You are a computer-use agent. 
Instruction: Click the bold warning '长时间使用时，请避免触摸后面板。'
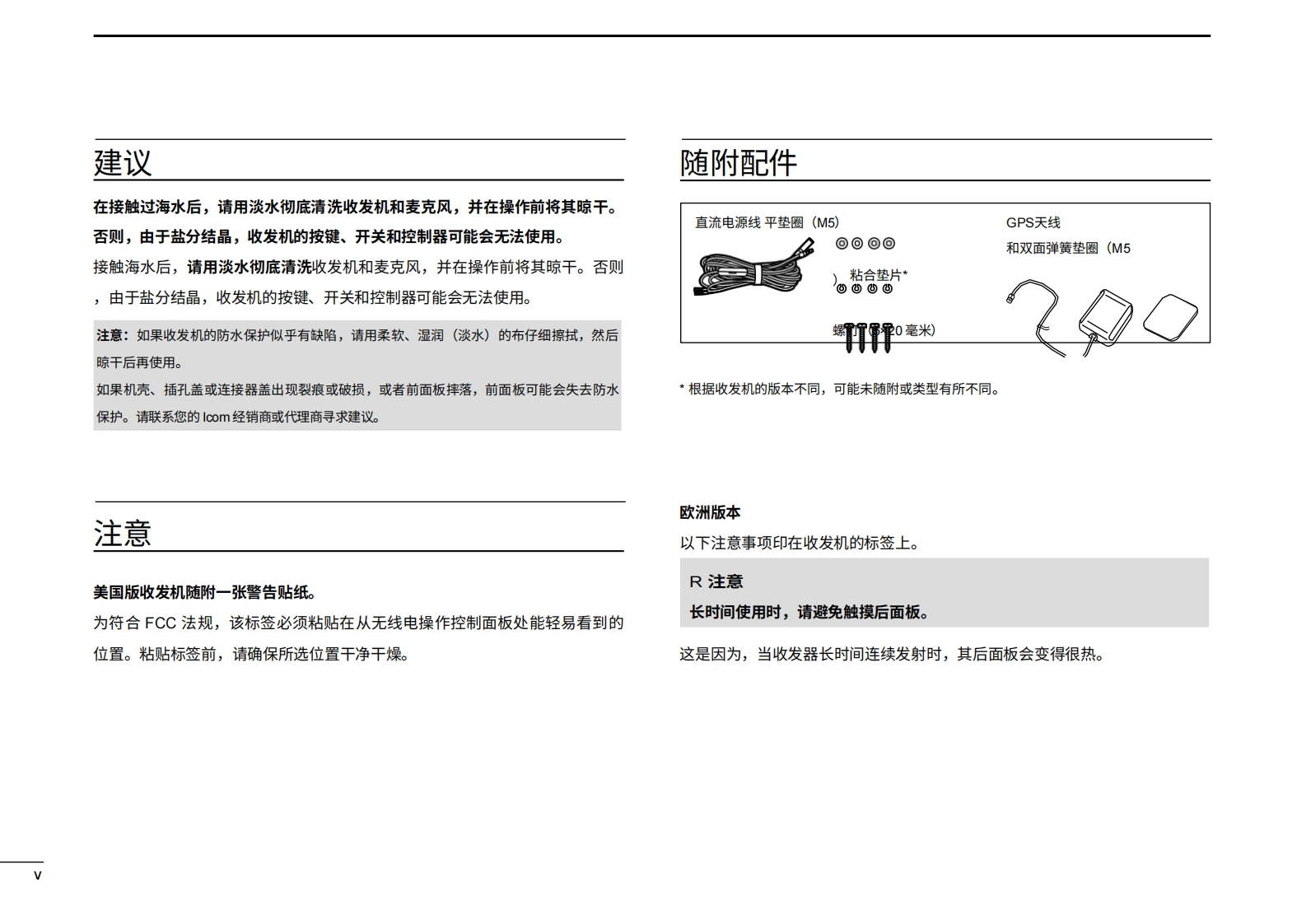(810, 612)
